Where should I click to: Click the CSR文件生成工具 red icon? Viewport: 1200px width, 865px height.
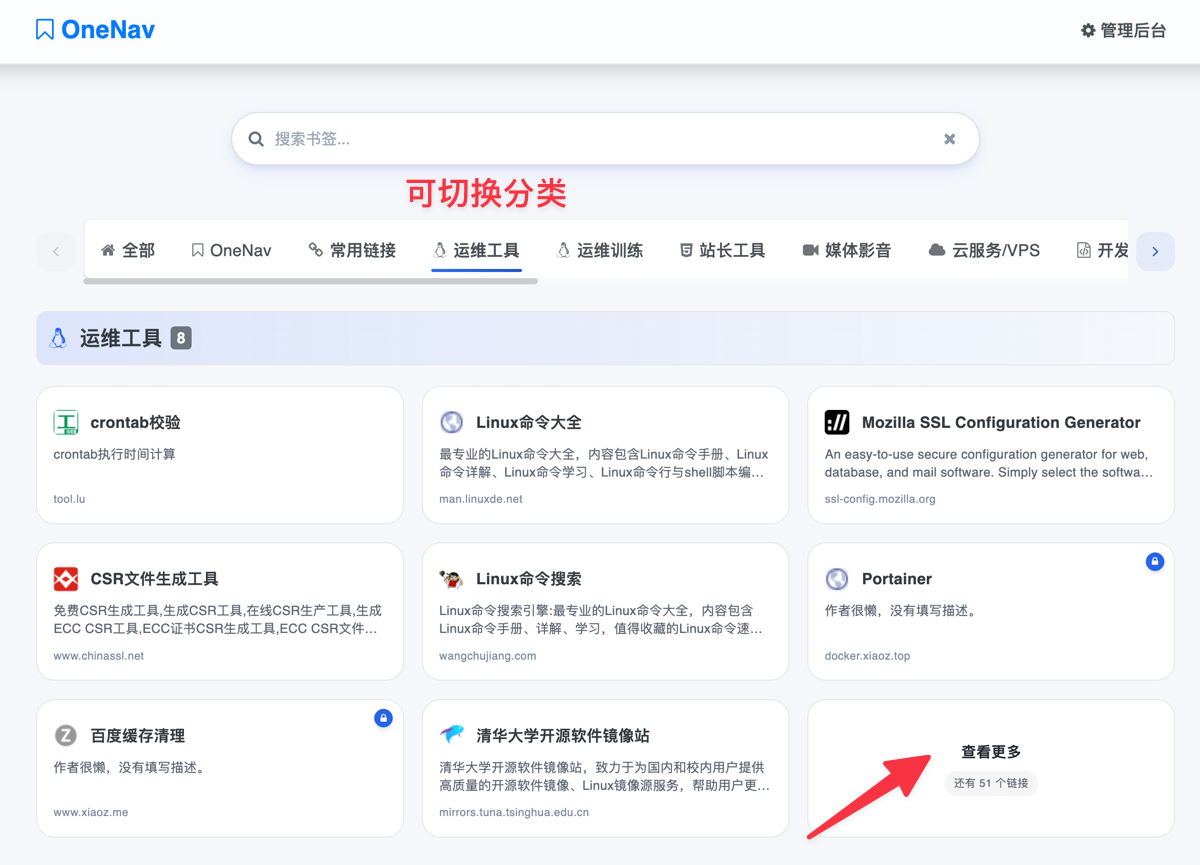tap(66, 579)
